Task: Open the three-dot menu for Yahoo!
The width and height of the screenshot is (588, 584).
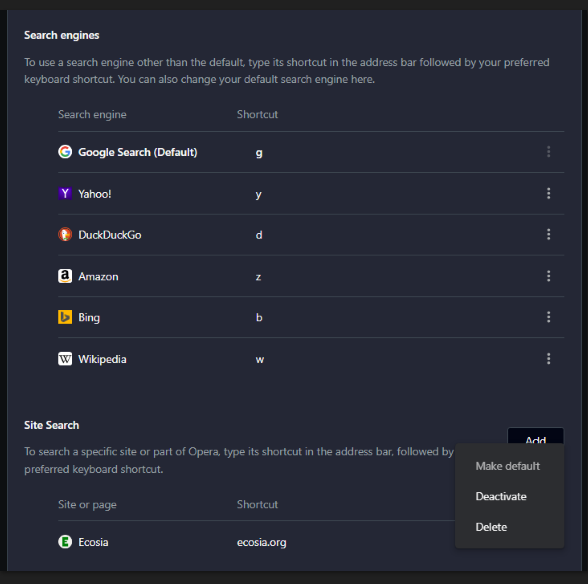Action: pos(548,194)
